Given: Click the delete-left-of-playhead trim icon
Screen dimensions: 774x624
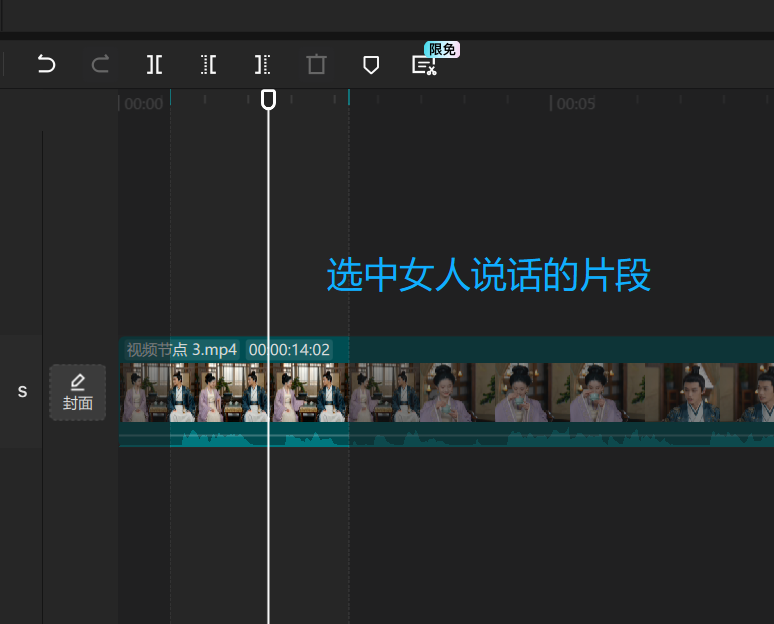Looking at the screenshot, I should coord(208,65).
